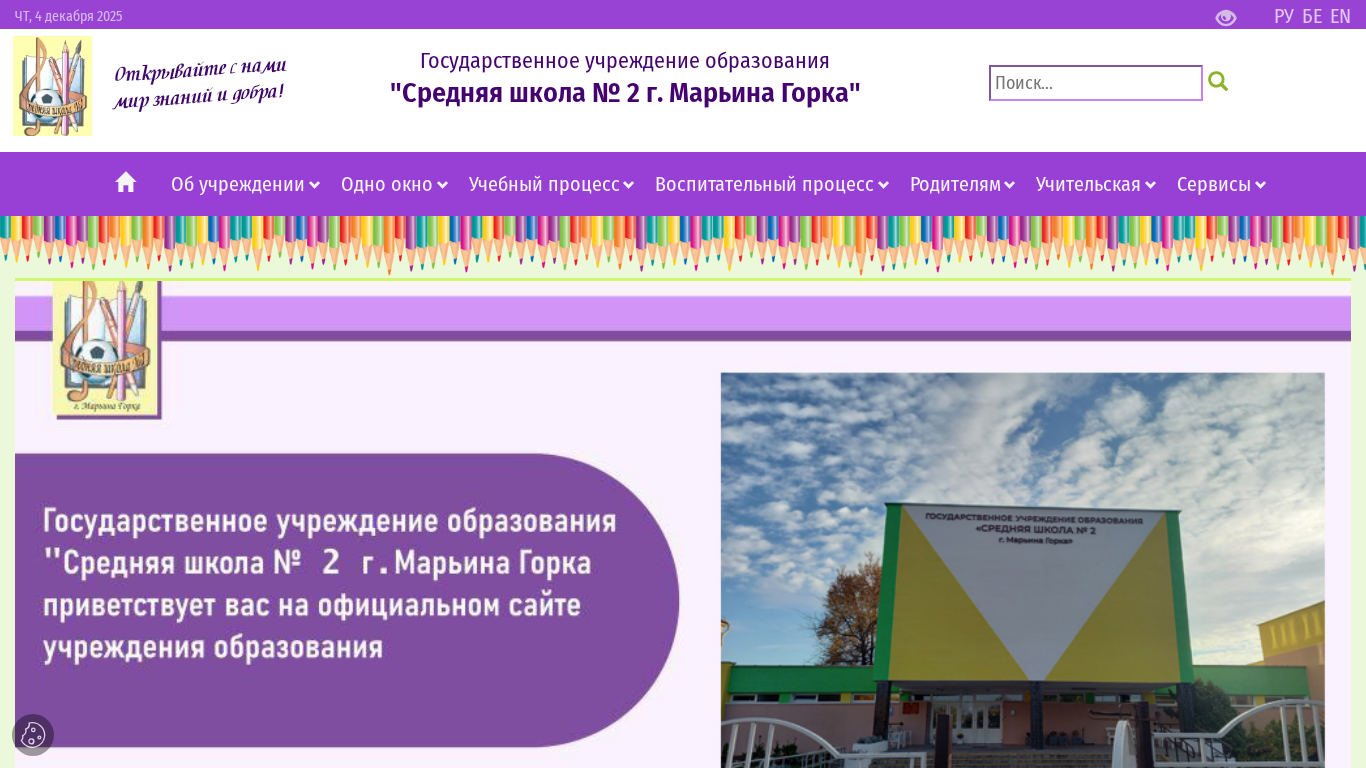Switch language to РУ
The width and height of the screenshot is (1366, 768).
click(x=1283, y=16)
